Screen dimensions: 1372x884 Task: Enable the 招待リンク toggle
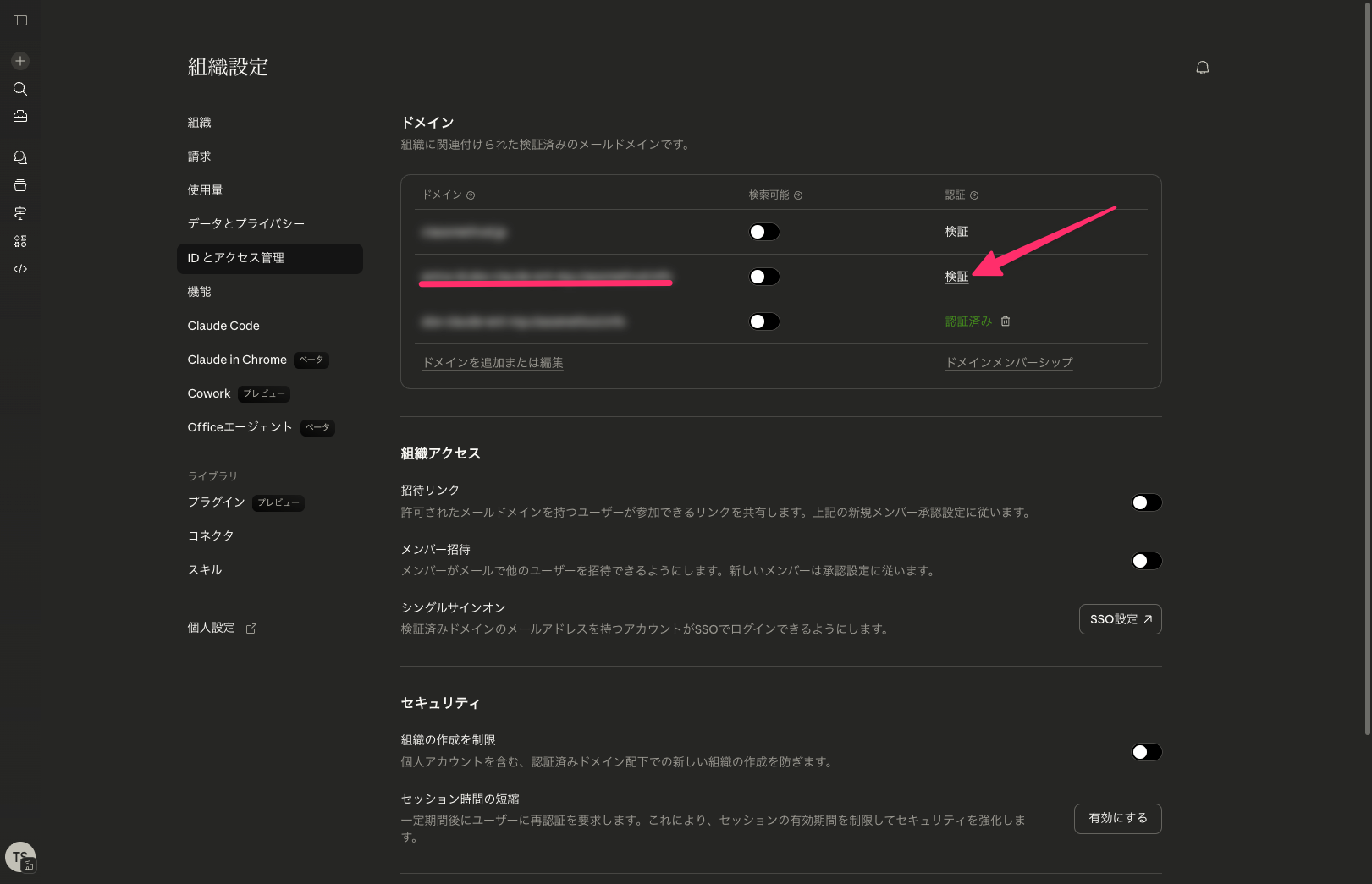(1146, 502)
